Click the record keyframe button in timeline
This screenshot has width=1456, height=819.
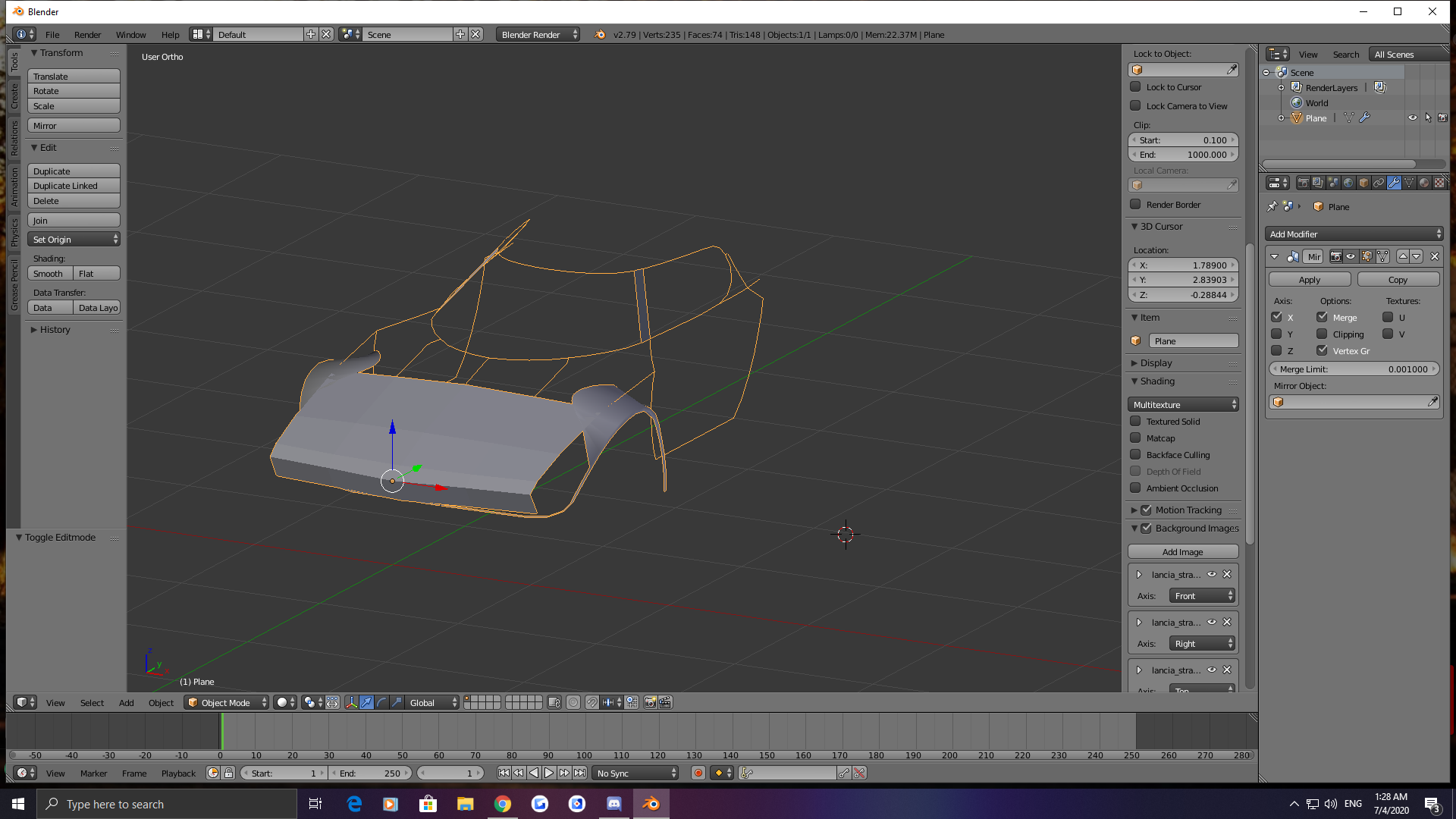698,773
